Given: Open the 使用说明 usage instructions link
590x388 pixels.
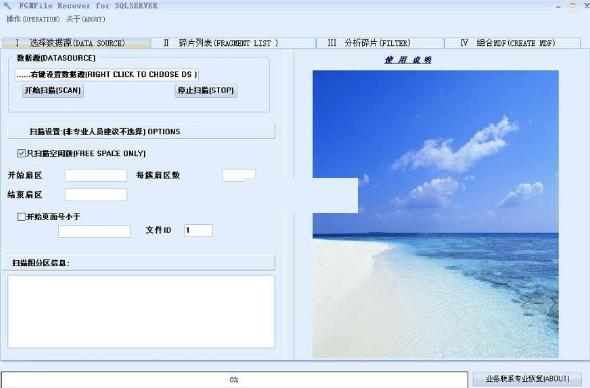Looking at the screenshot, I should 408,60.
